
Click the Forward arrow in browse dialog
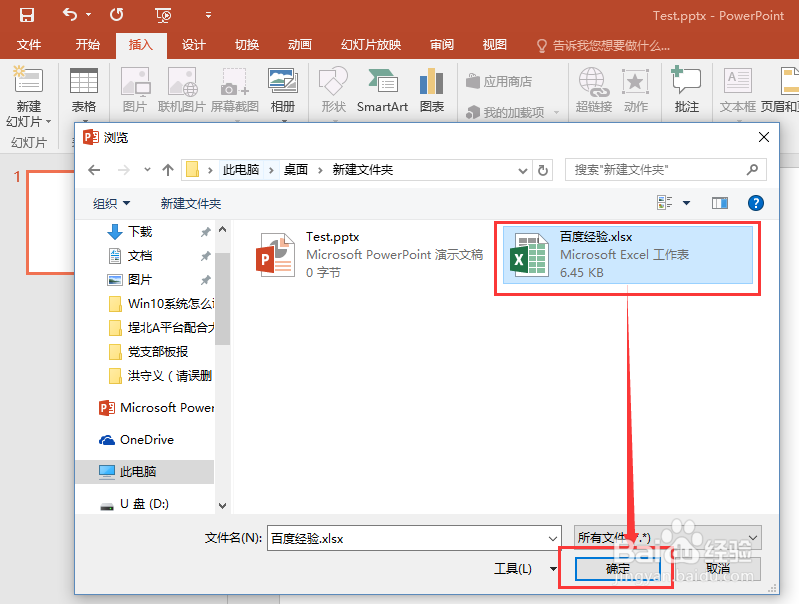(123, 170)
